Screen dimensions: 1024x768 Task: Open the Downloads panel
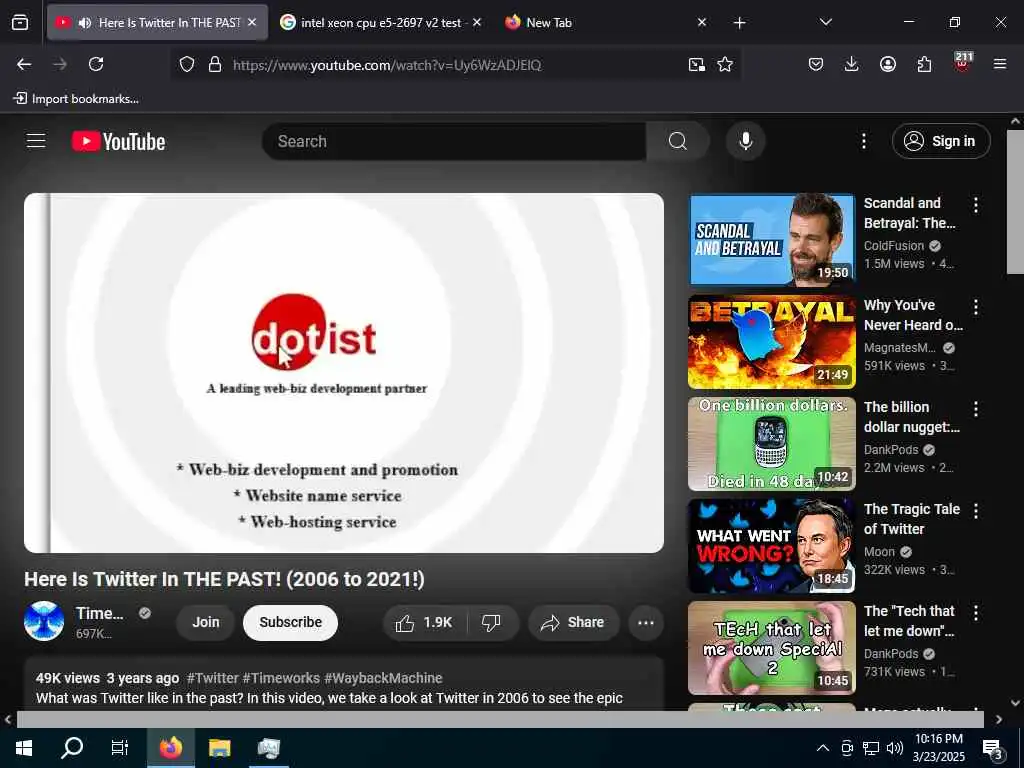coord(851,64)
